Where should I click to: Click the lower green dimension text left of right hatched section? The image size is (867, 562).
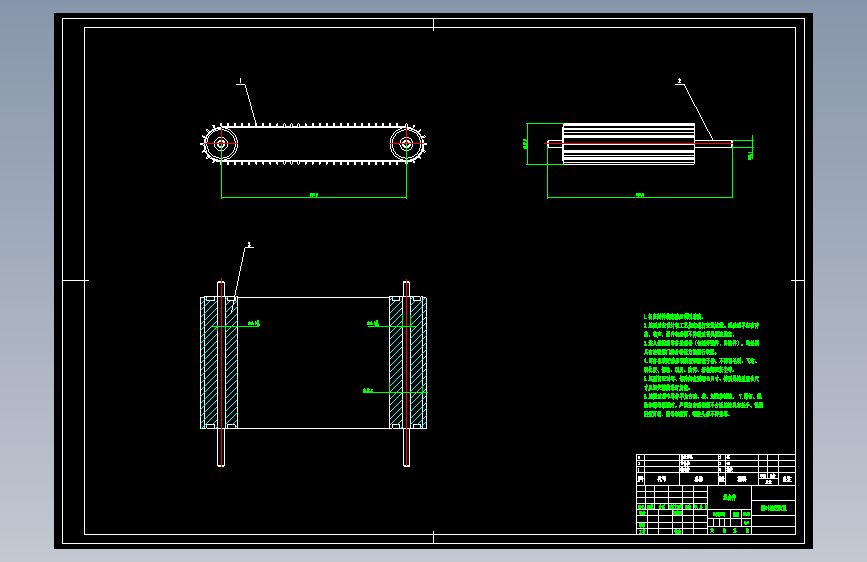tap(368, 391)
